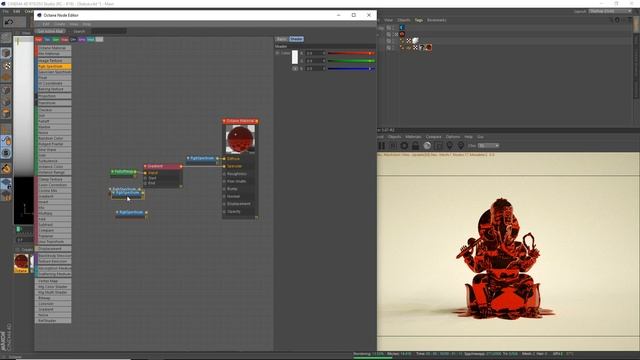Click the clay mode sphere icon in Live Viewer
This screenshot has height=360, width=640.
(427, 146)
